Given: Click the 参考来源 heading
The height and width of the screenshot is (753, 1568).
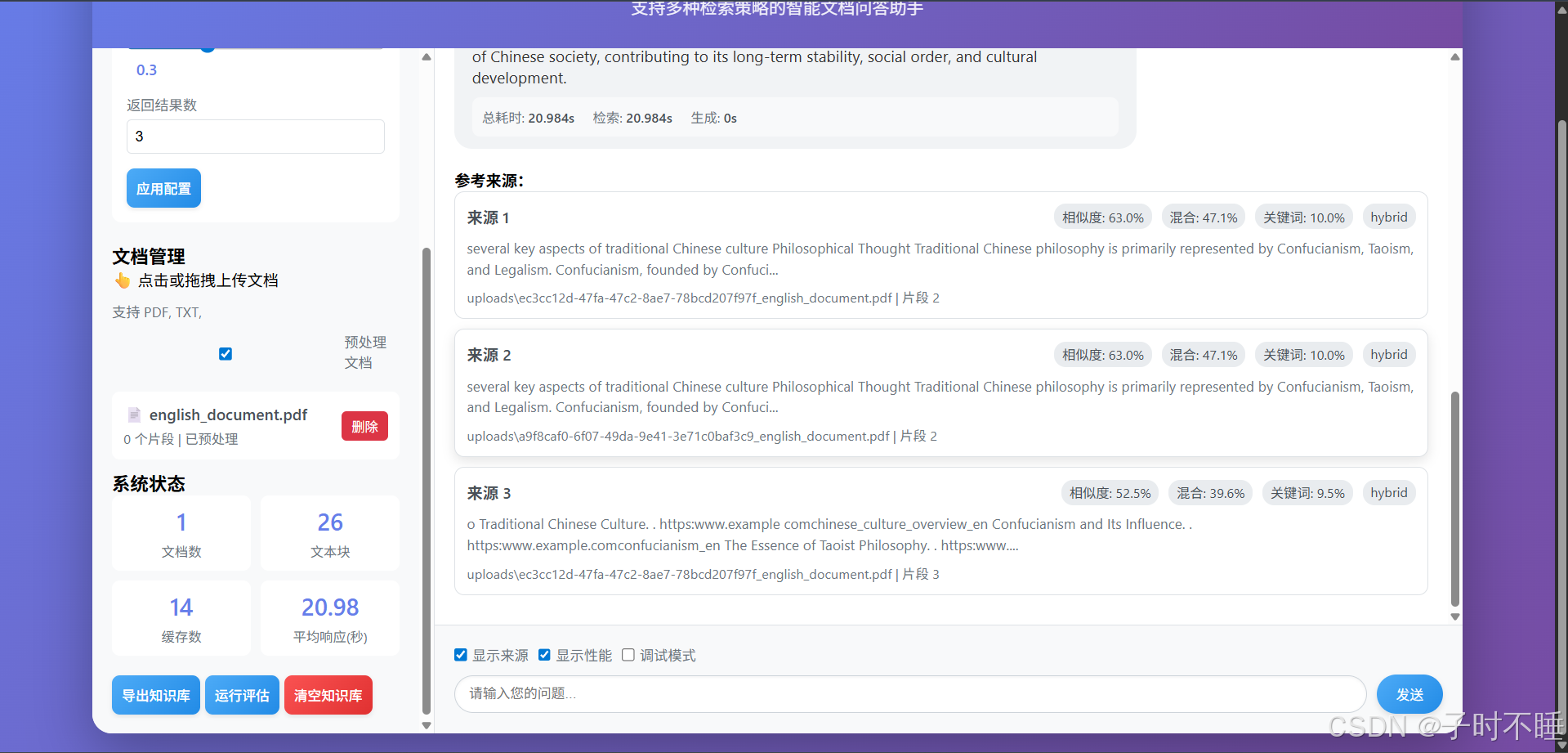Looking at the screenshot, I should tap(489, 181).
